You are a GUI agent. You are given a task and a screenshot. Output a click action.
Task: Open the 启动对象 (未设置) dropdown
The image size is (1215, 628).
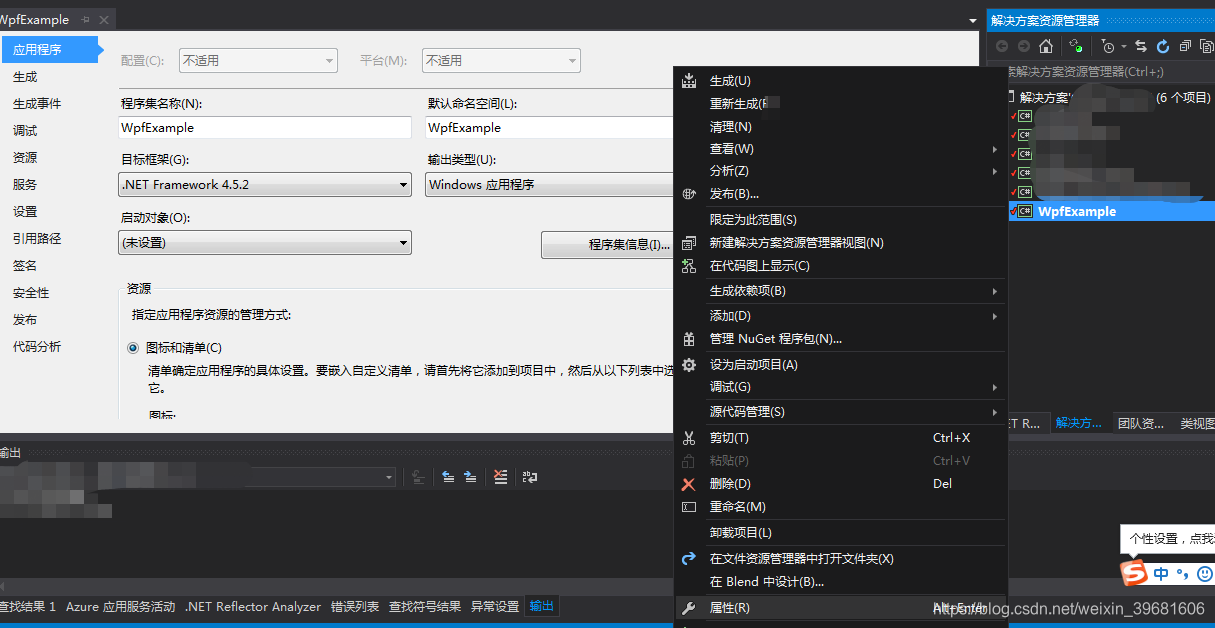coord(265,243)
